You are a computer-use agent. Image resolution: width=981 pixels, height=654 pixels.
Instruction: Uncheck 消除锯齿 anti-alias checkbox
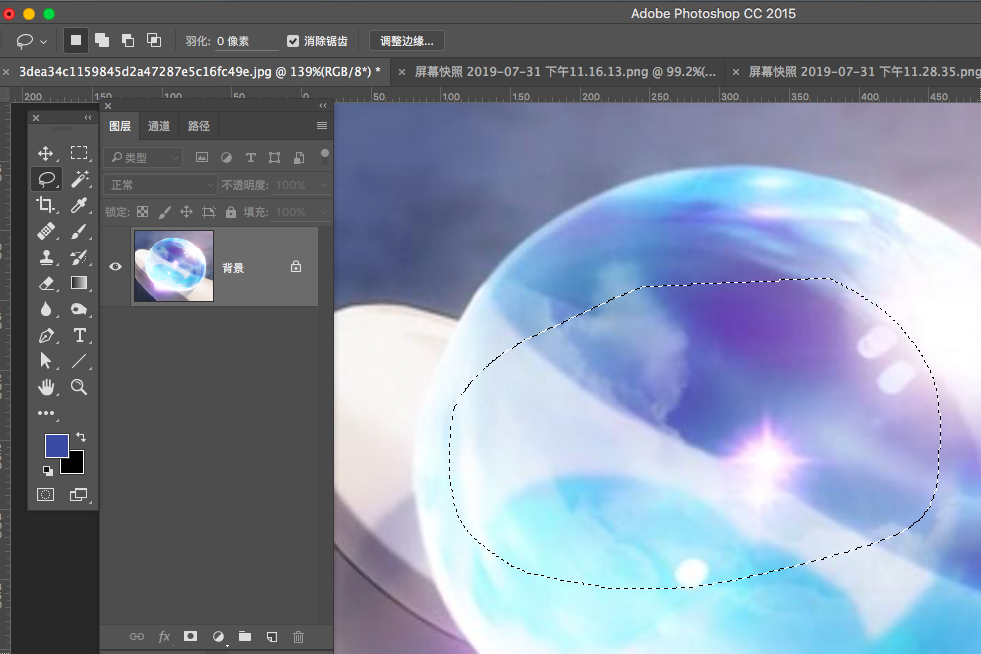pyautogui.click(x=293, y=41)
